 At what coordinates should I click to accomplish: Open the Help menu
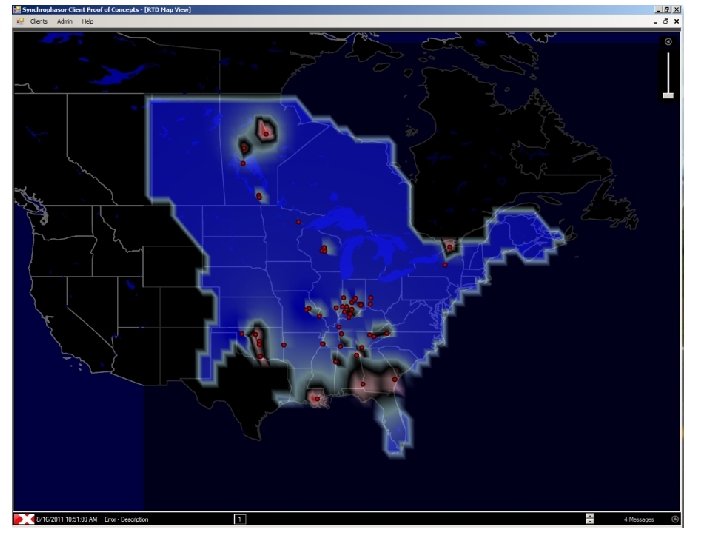87,21
